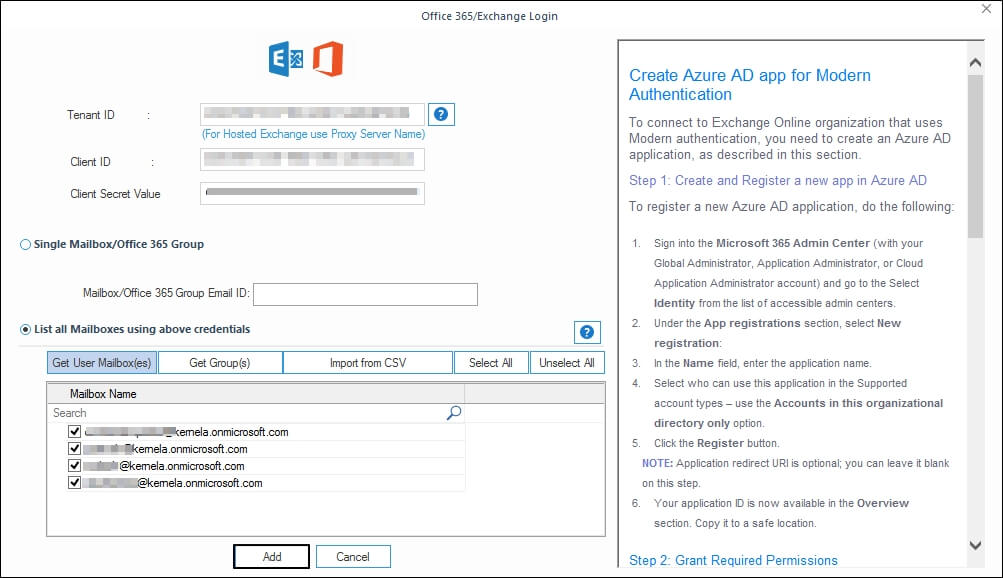1003x578 pixels.
Task: Focus the Tenant ID input field
Action: (x=312, y=114)
